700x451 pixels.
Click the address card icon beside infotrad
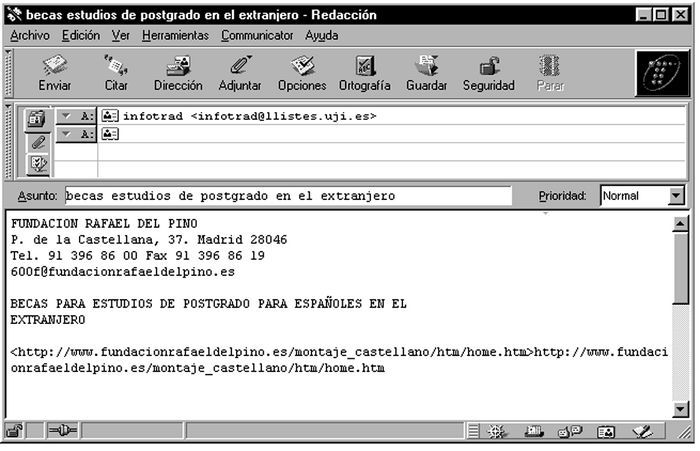click(110, 116)
